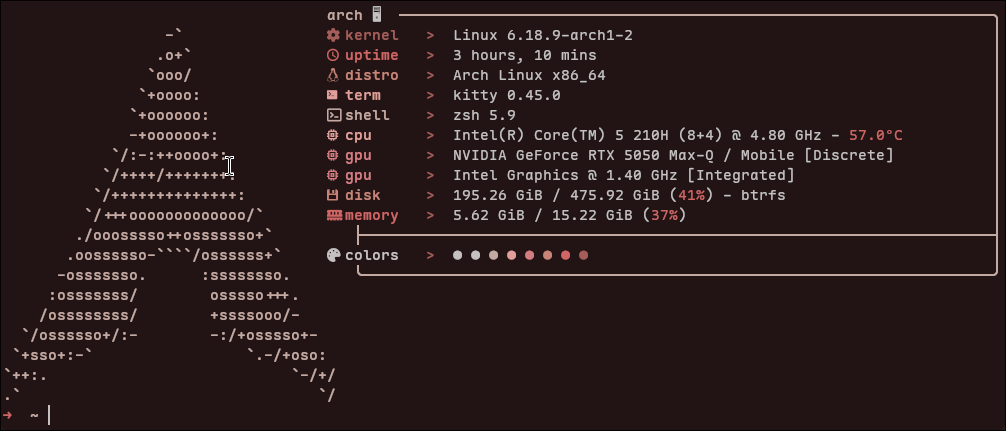Click the 'kitty 0.45.0' value
The width and height of the screenshot is (1006, 431).
click(x=507, y=95)
